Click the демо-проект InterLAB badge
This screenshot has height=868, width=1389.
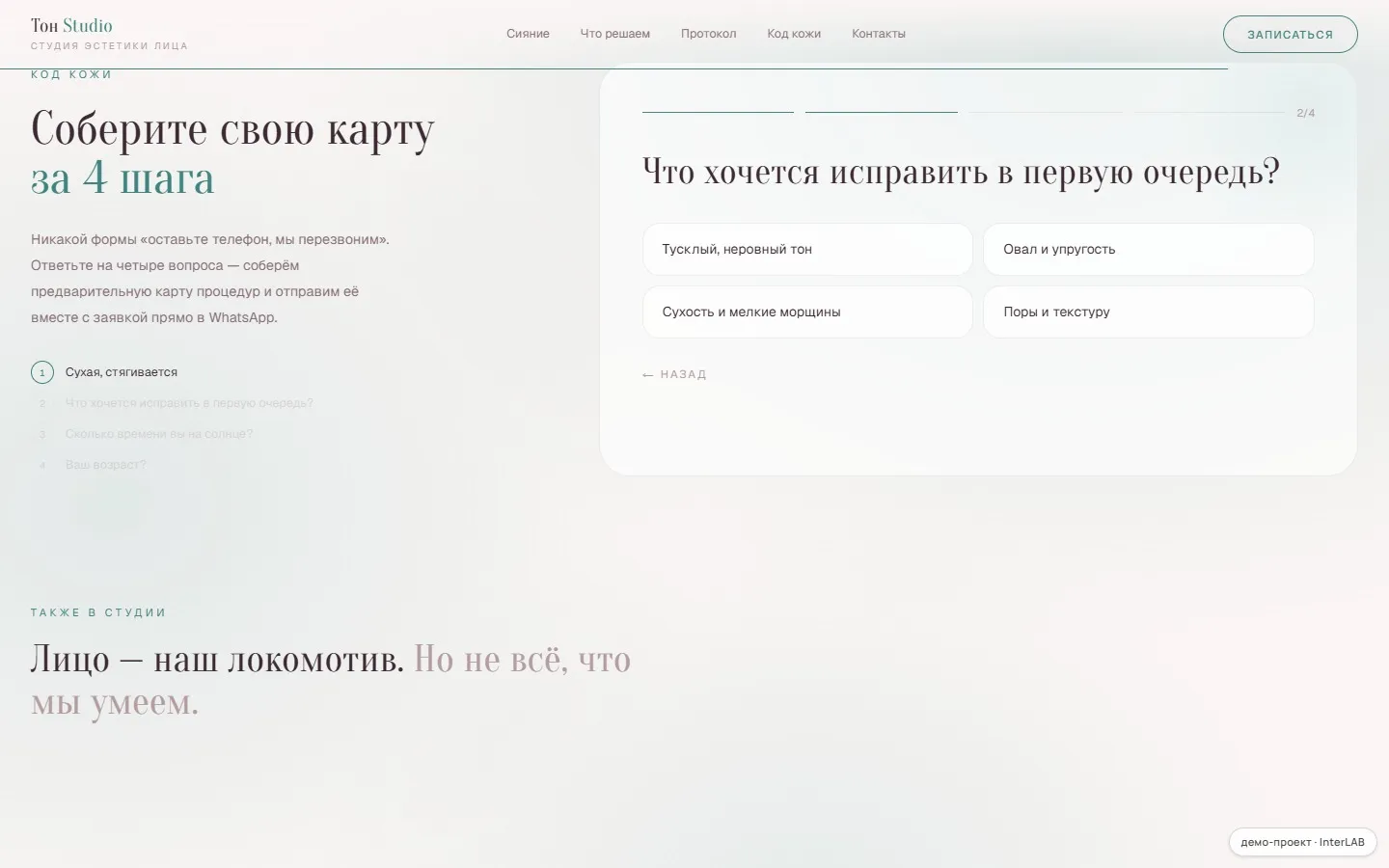click(x=1302, y=842)
